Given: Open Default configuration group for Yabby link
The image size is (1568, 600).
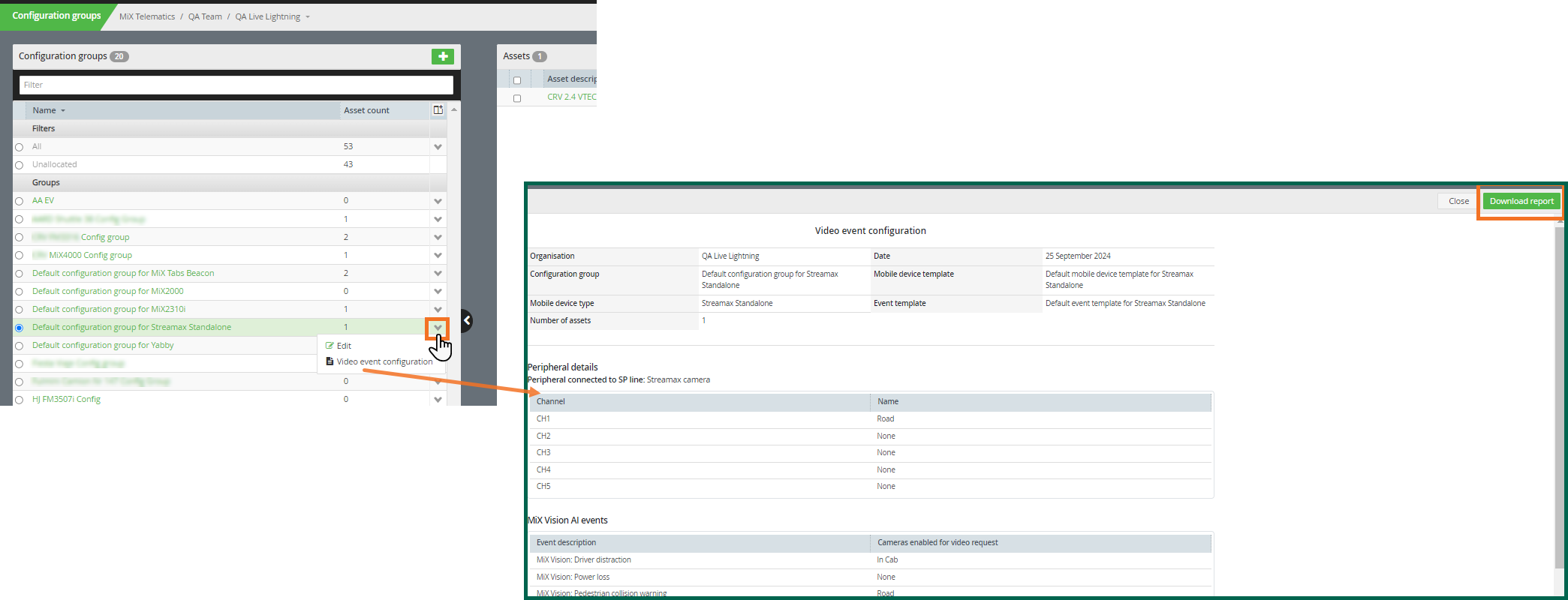Looking at the screenshot, I should (103, 345).
